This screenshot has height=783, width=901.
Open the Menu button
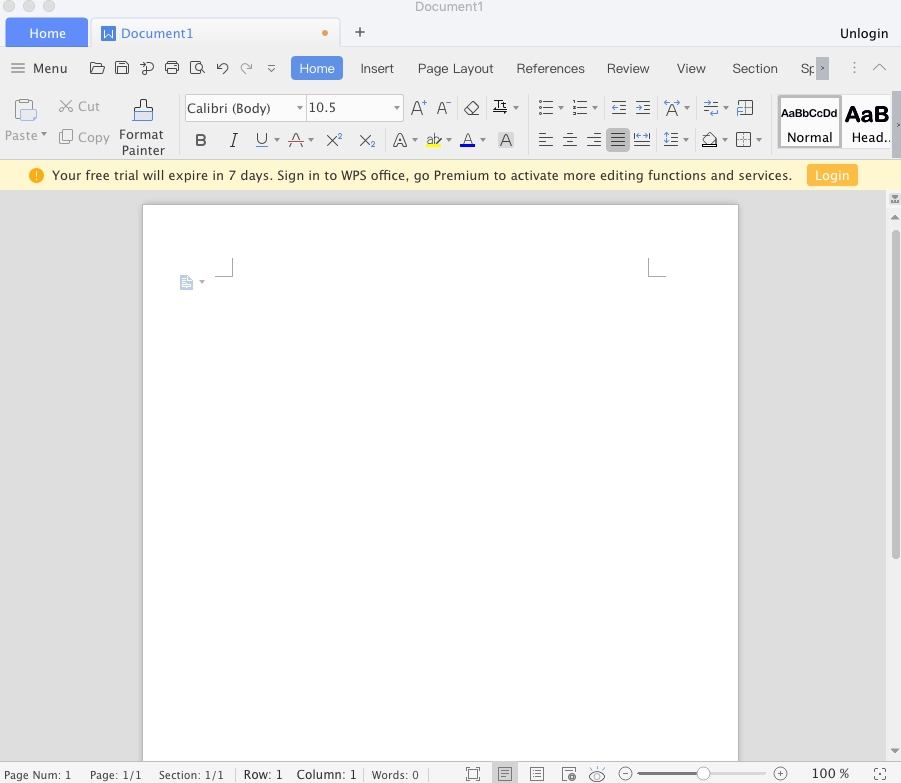(39, 68)
